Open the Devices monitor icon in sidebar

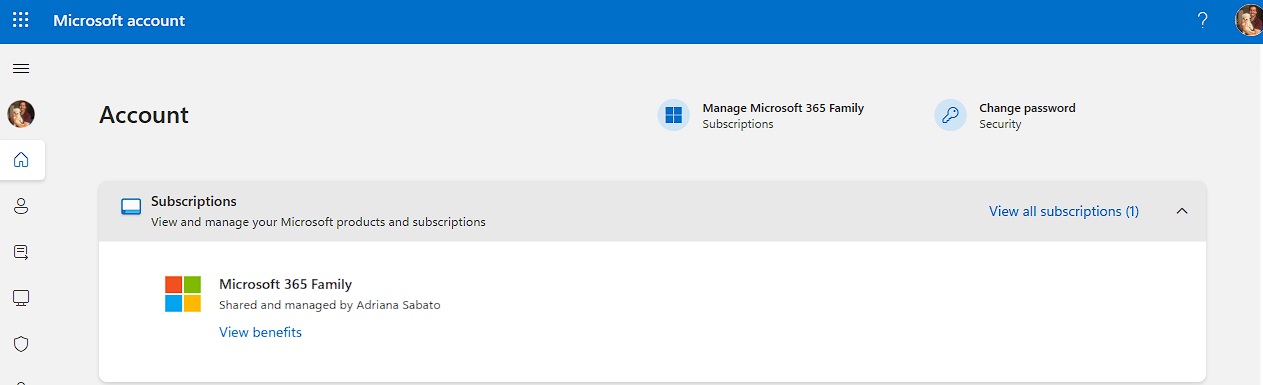[21, 298]
